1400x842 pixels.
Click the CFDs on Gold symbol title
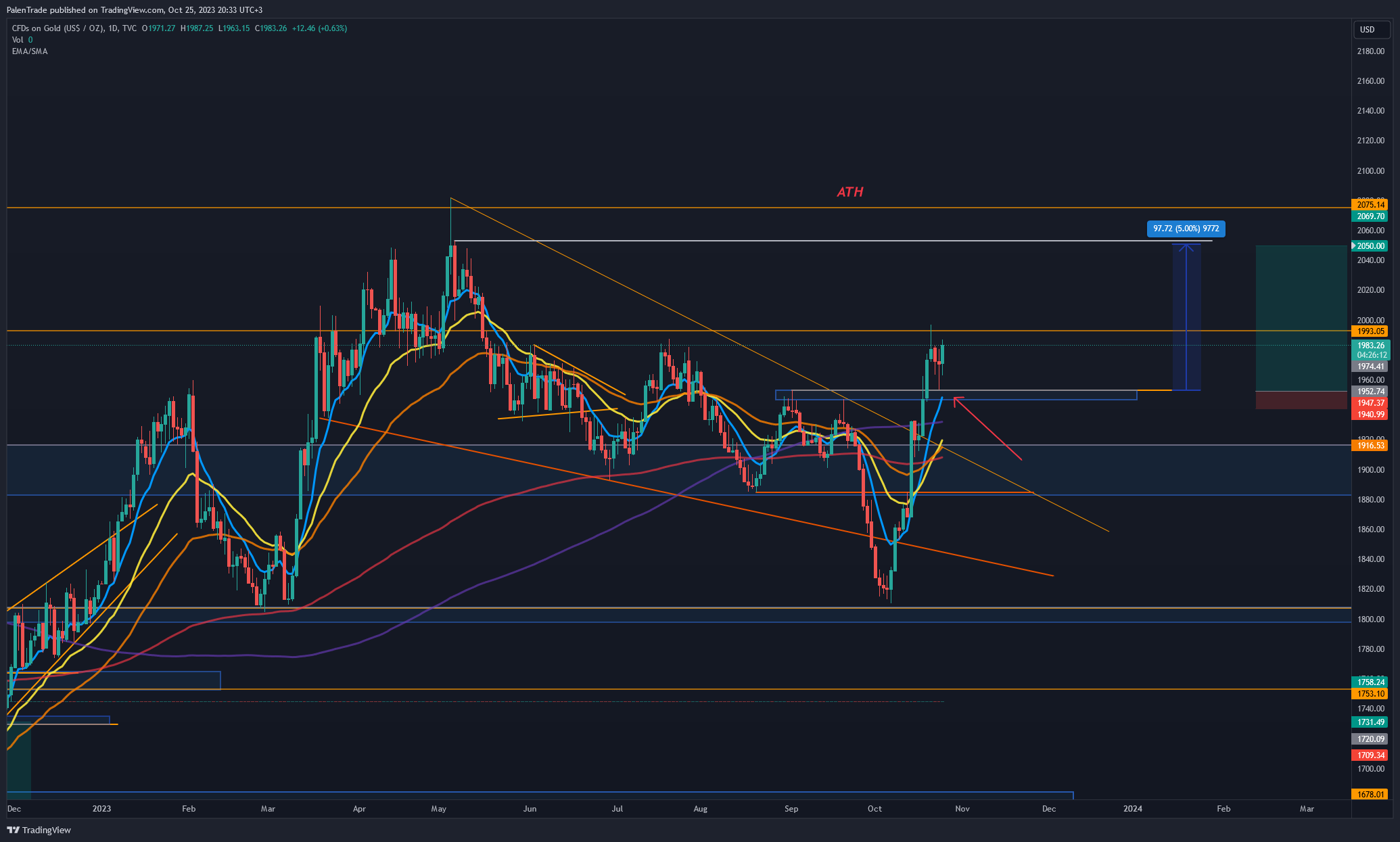[74, 28]
